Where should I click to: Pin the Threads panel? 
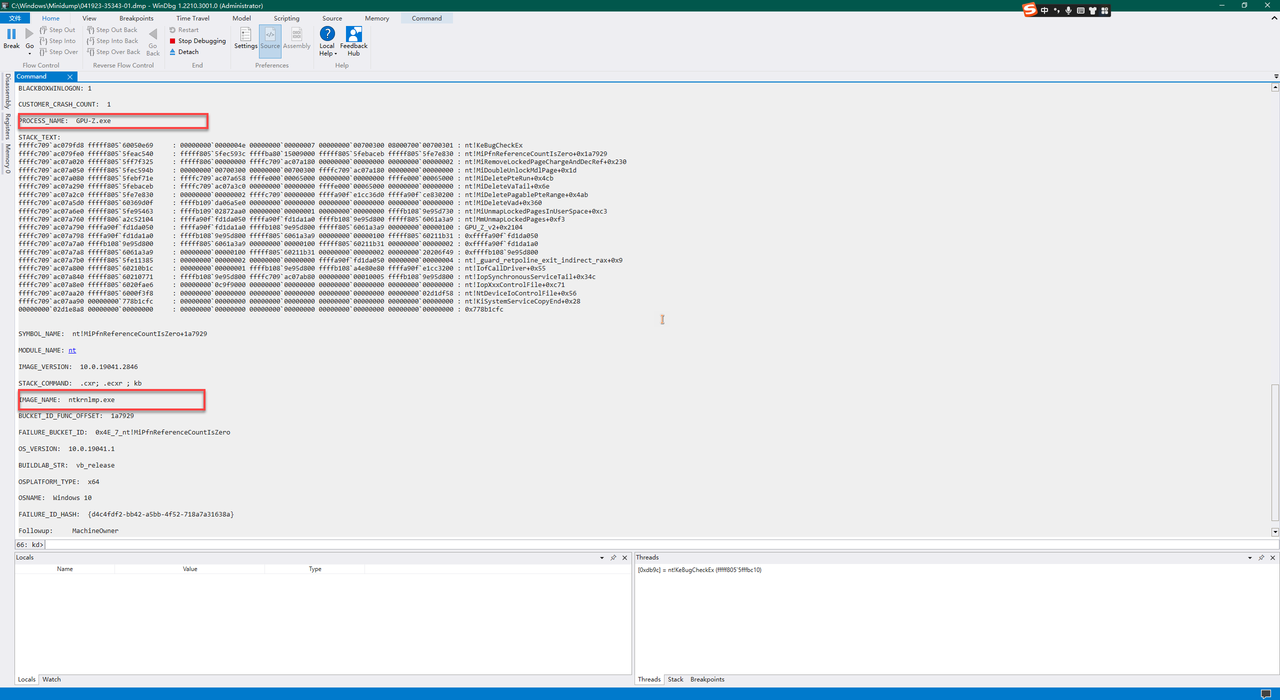pos(1262,557)
